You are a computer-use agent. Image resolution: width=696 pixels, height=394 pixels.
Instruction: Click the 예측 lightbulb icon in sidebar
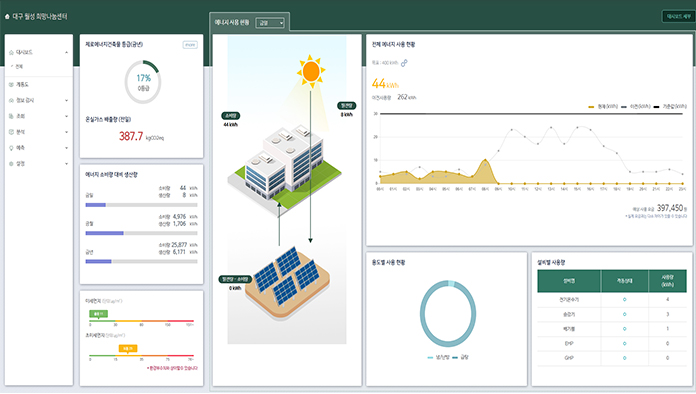[11, 148]
